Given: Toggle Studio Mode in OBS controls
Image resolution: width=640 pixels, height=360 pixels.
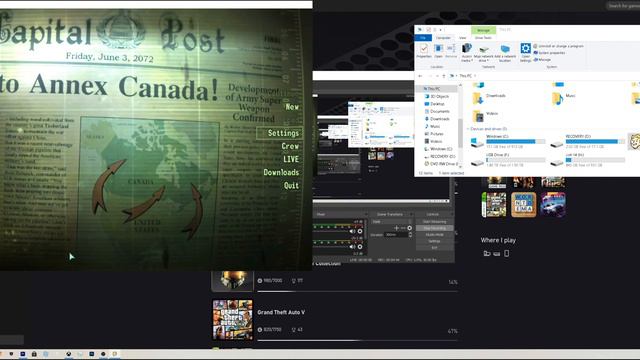Looking at the screenshot, I should [x=434, y=235].
